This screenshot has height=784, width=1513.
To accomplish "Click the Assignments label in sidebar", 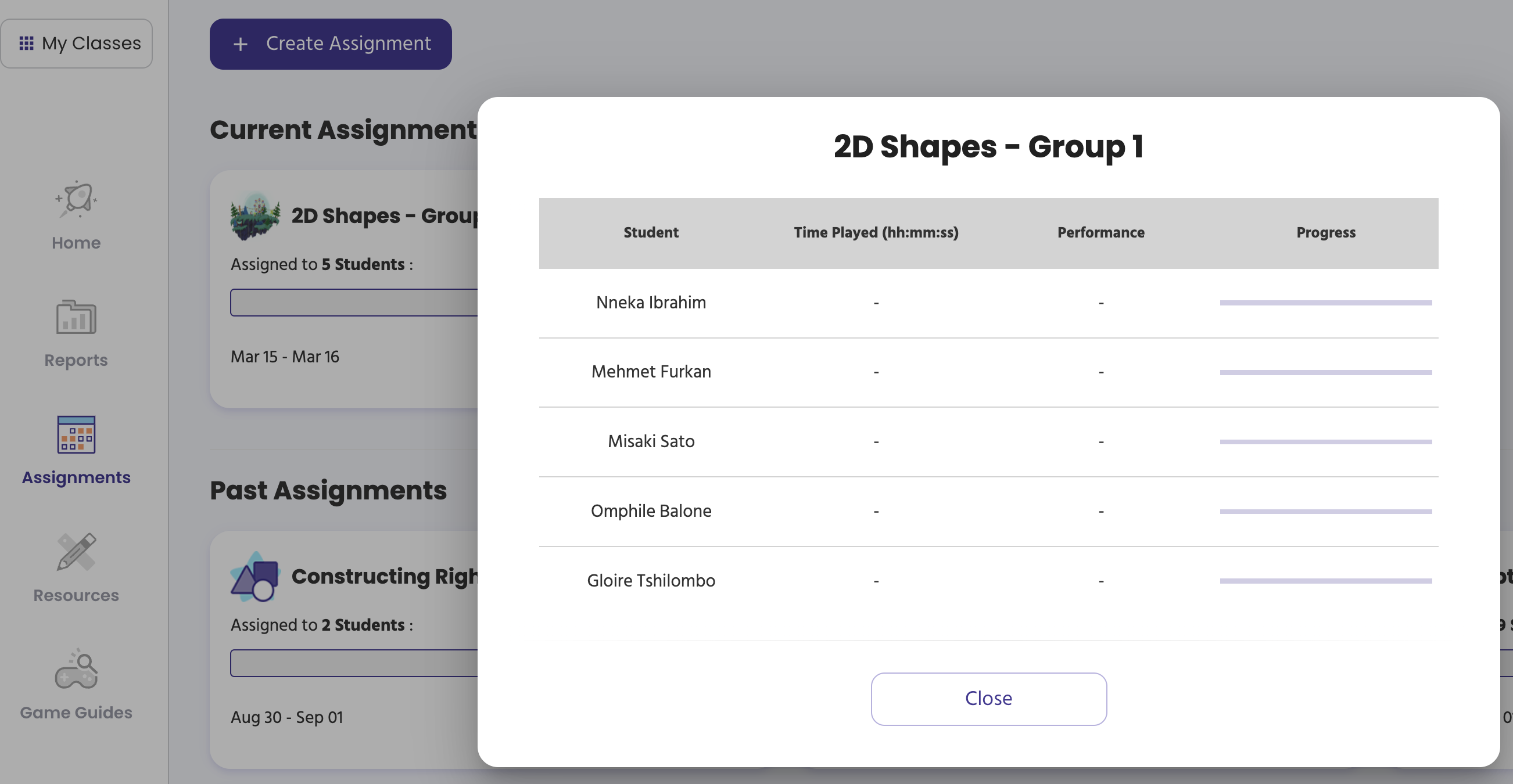I will 76,477.
